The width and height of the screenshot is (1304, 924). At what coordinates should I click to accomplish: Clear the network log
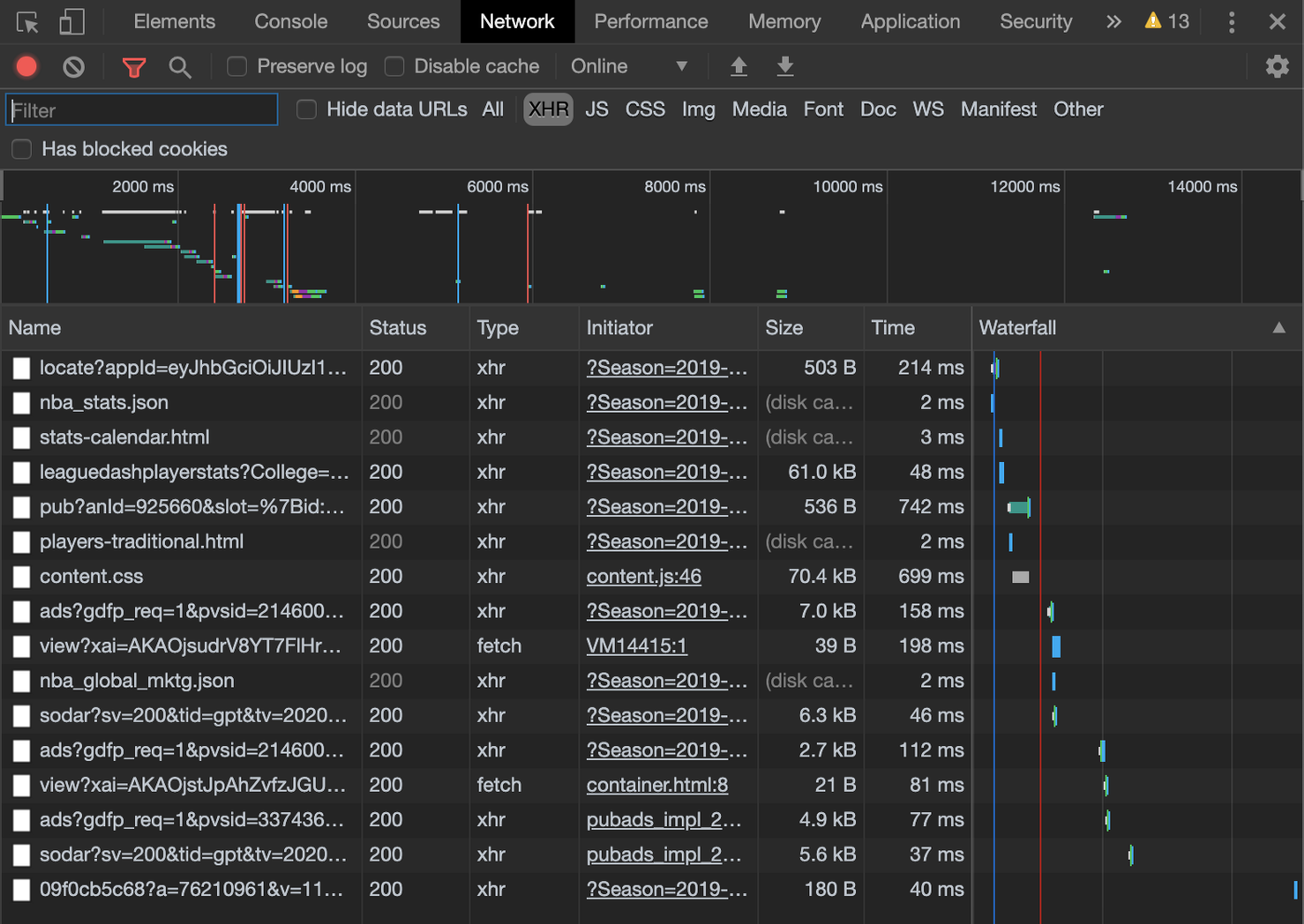[74, 66]
